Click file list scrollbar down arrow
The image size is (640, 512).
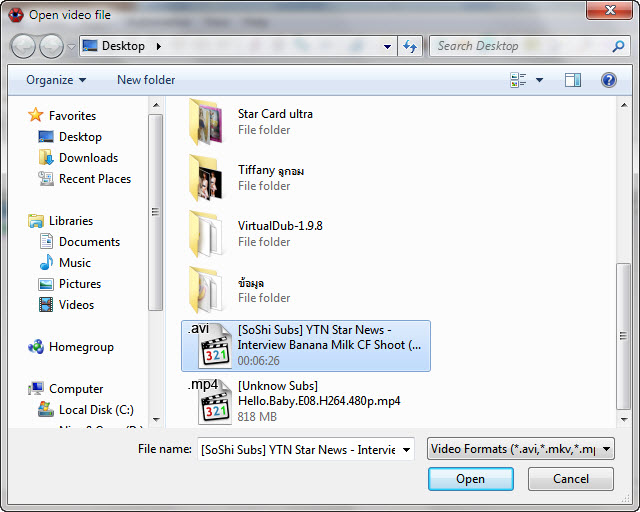pos(624,420)
